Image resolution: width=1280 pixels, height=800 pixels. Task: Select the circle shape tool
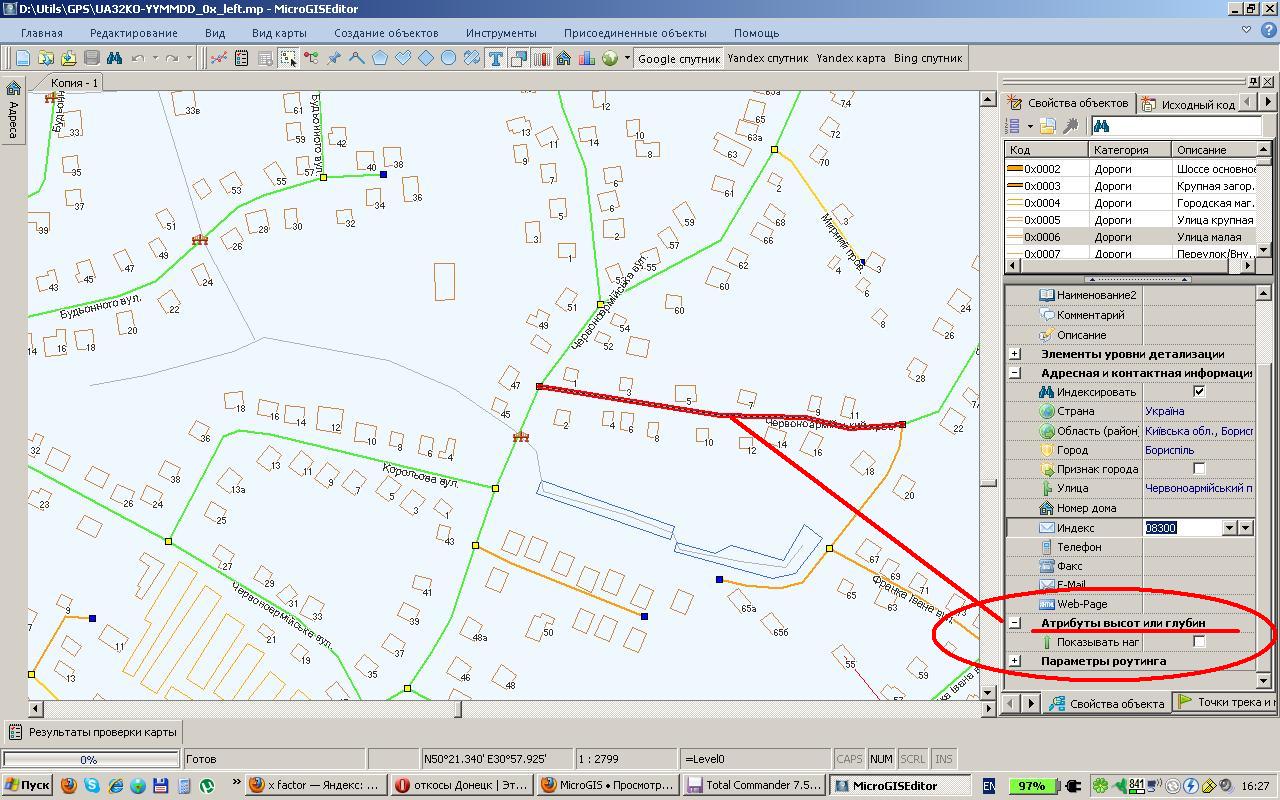click(x=449, y=58)
